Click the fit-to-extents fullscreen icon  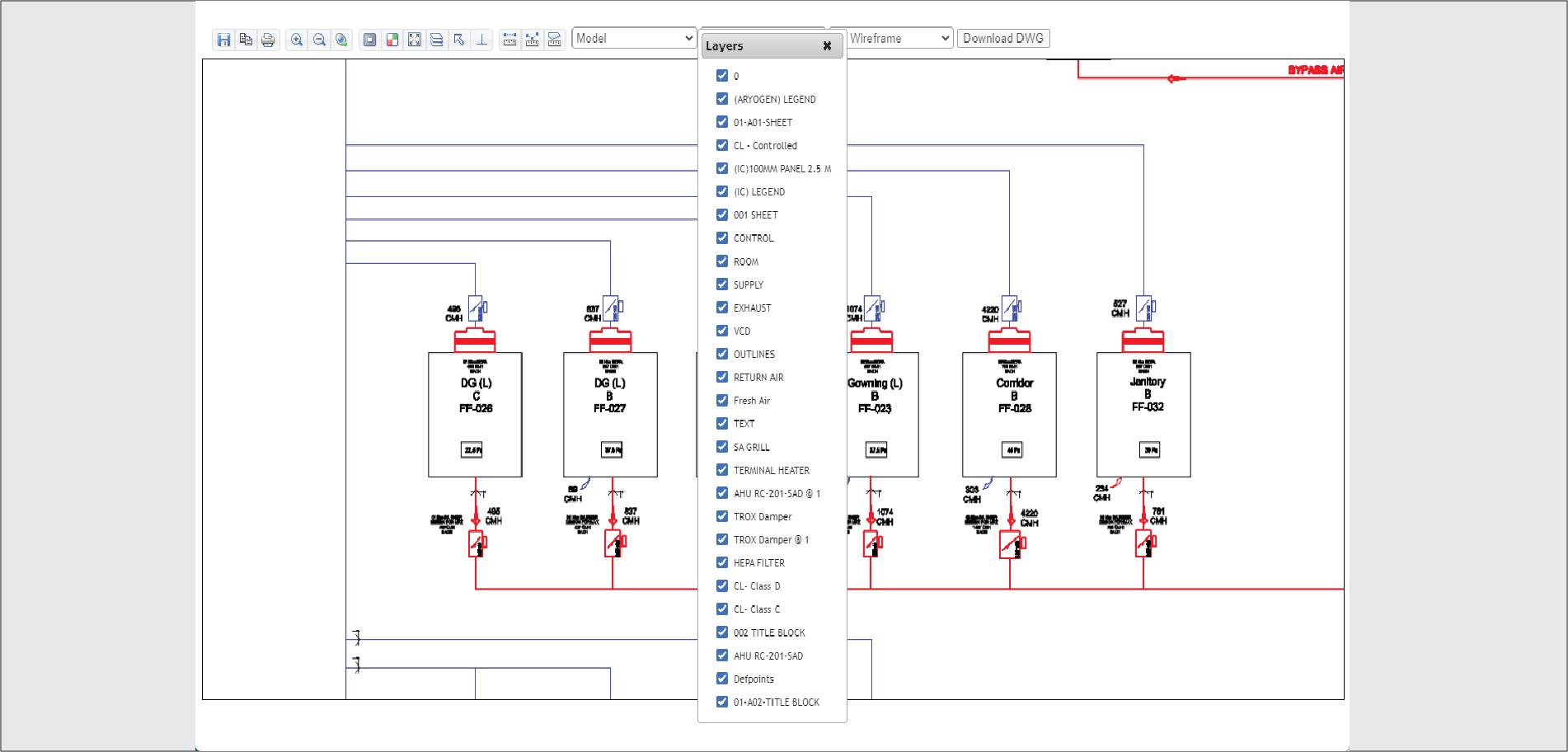point(415,40)
